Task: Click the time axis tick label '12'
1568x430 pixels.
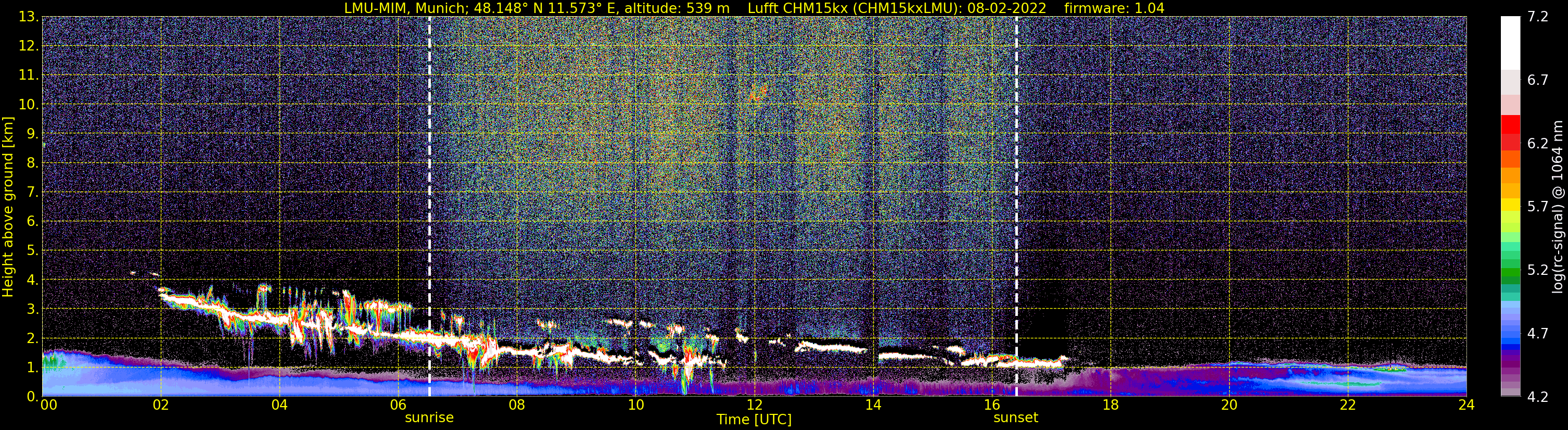Action: (x=754, y=405)
